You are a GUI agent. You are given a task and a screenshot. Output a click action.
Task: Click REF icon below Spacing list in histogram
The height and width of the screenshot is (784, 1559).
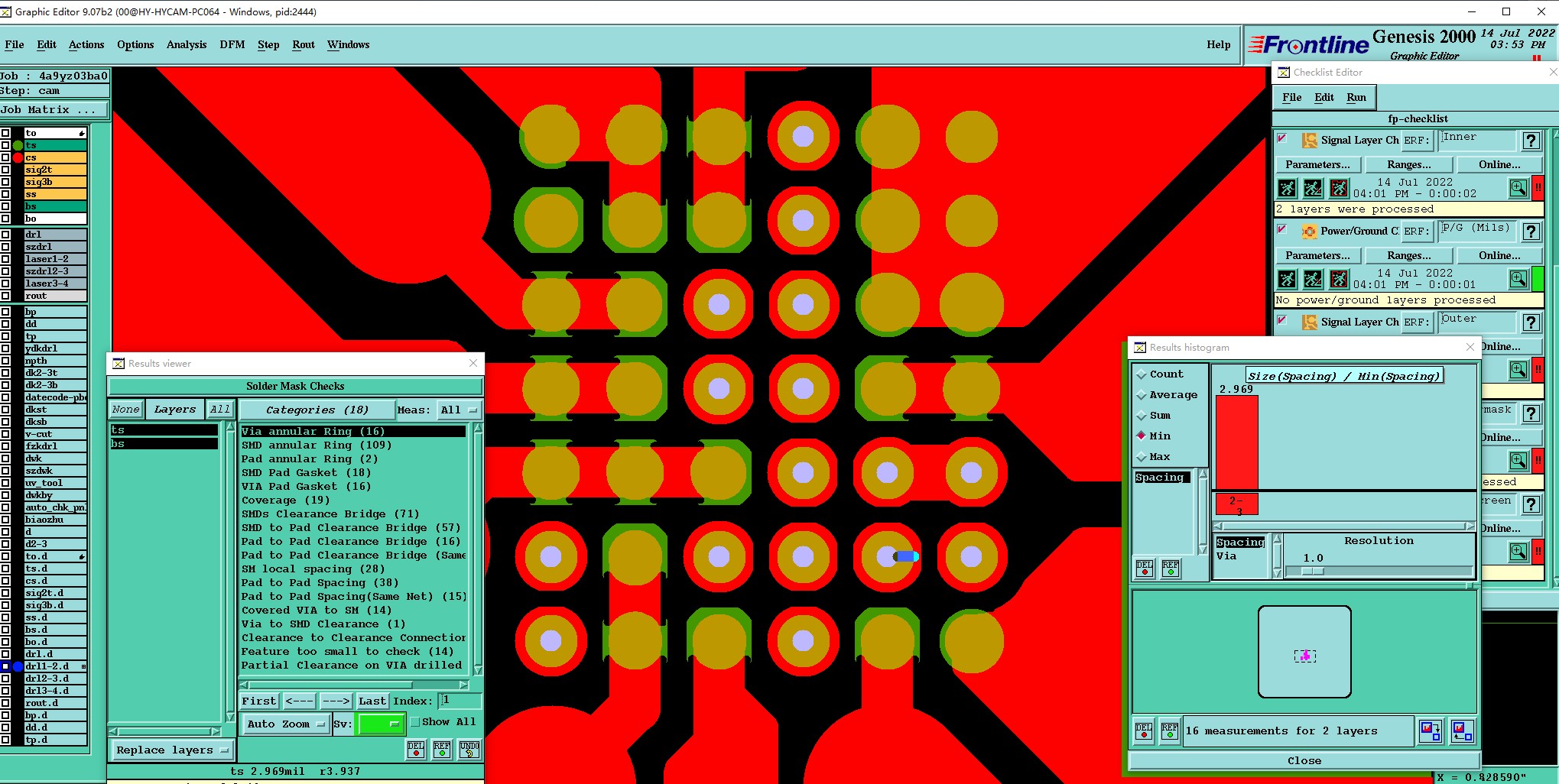pos(1171,569)
